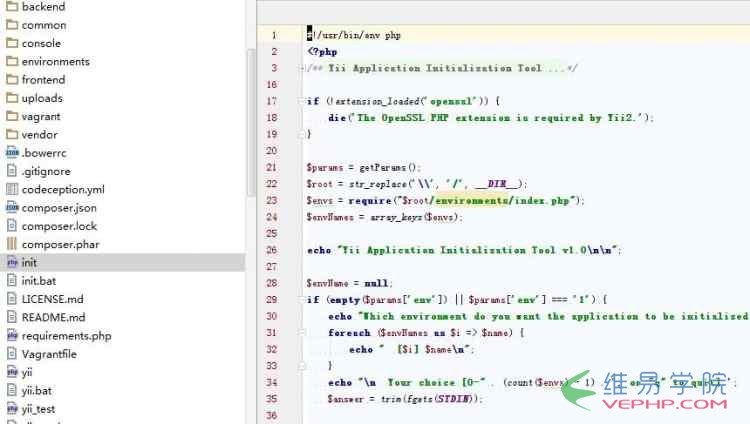Viewport: 750px width, 424px height.
Task: Click the yii_test PHP file icon
Action: 12,409
